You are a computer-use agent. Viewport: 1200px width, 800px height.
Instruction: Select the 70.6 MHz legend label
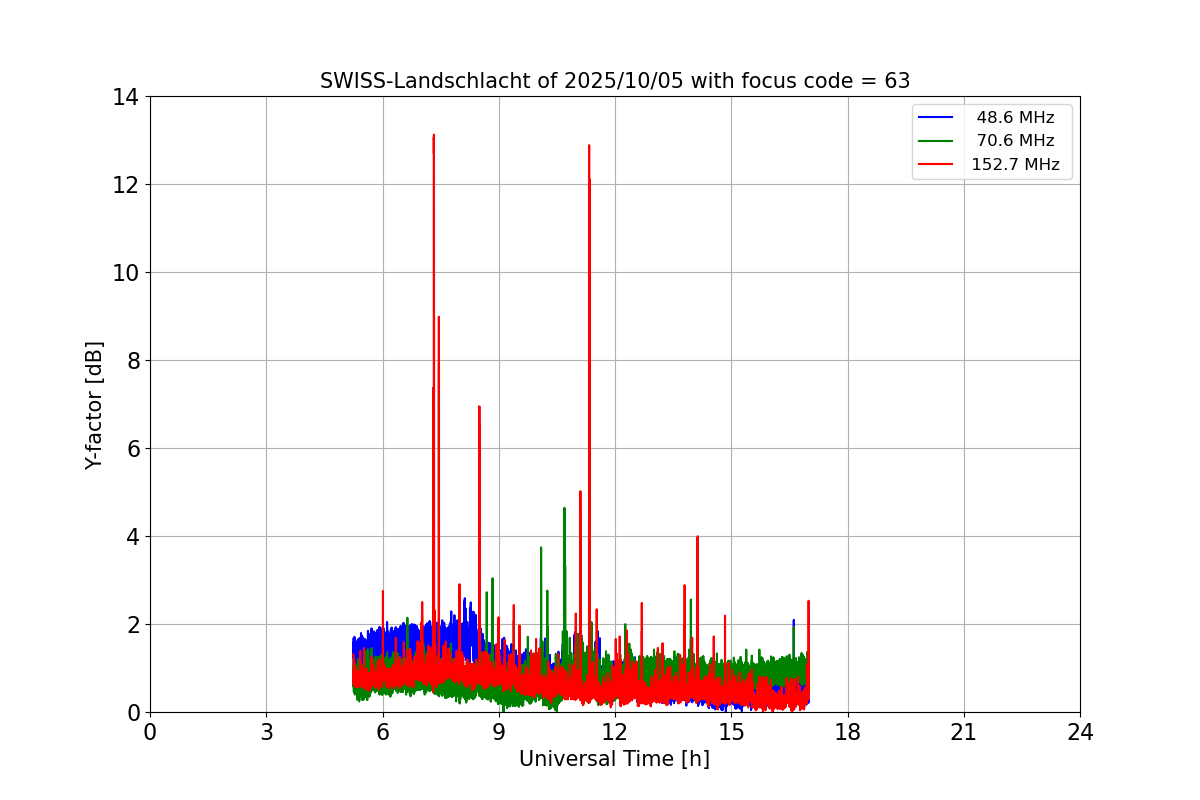pyautogui.click(x=1015, y=141)
